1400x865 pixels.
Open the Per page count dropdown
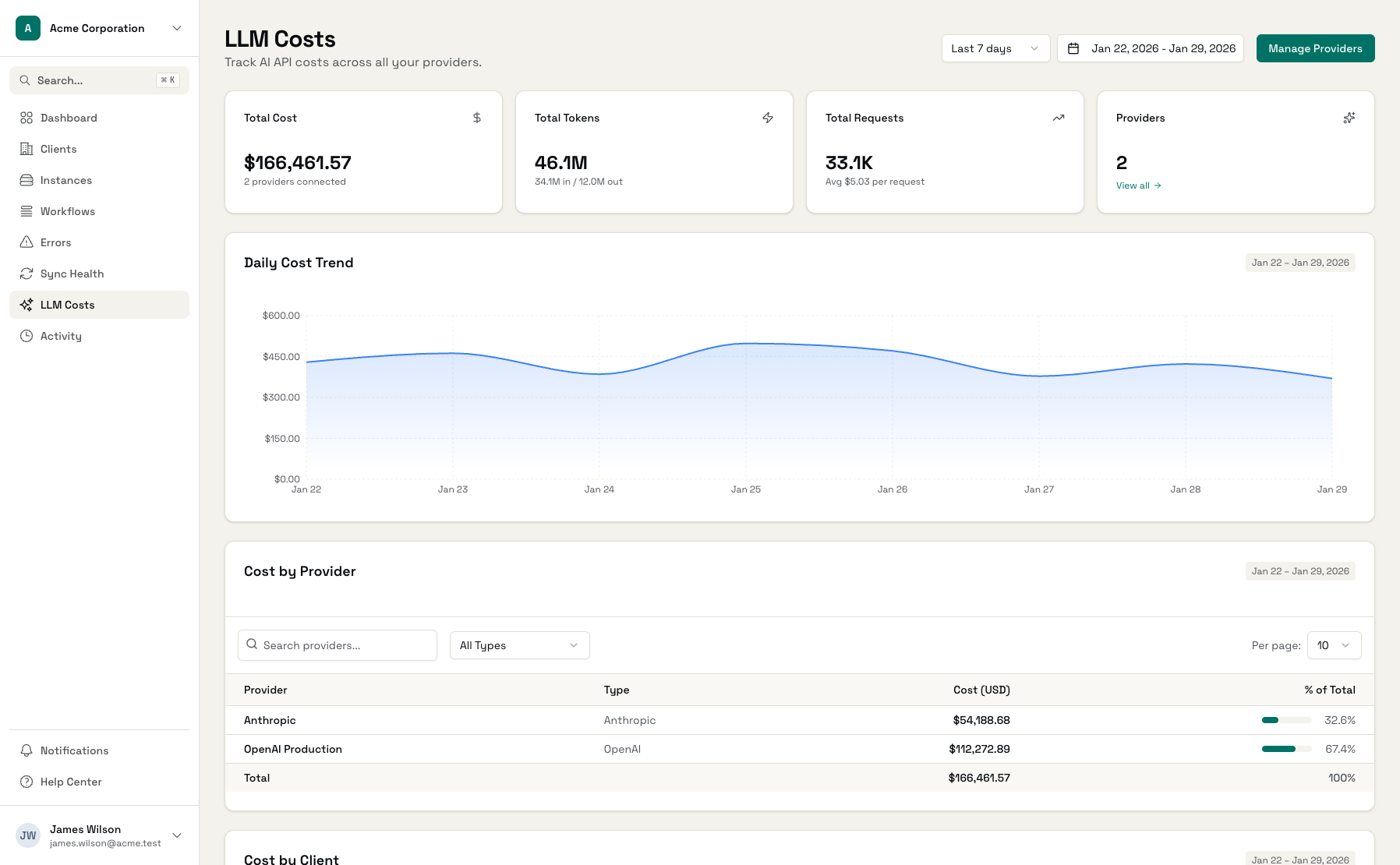click(x=1334, y=645)
